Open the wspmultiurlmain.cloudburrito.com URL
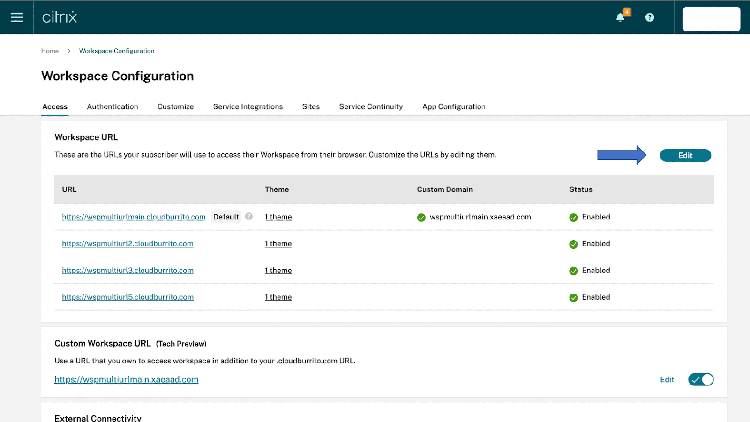 [133, 217]
